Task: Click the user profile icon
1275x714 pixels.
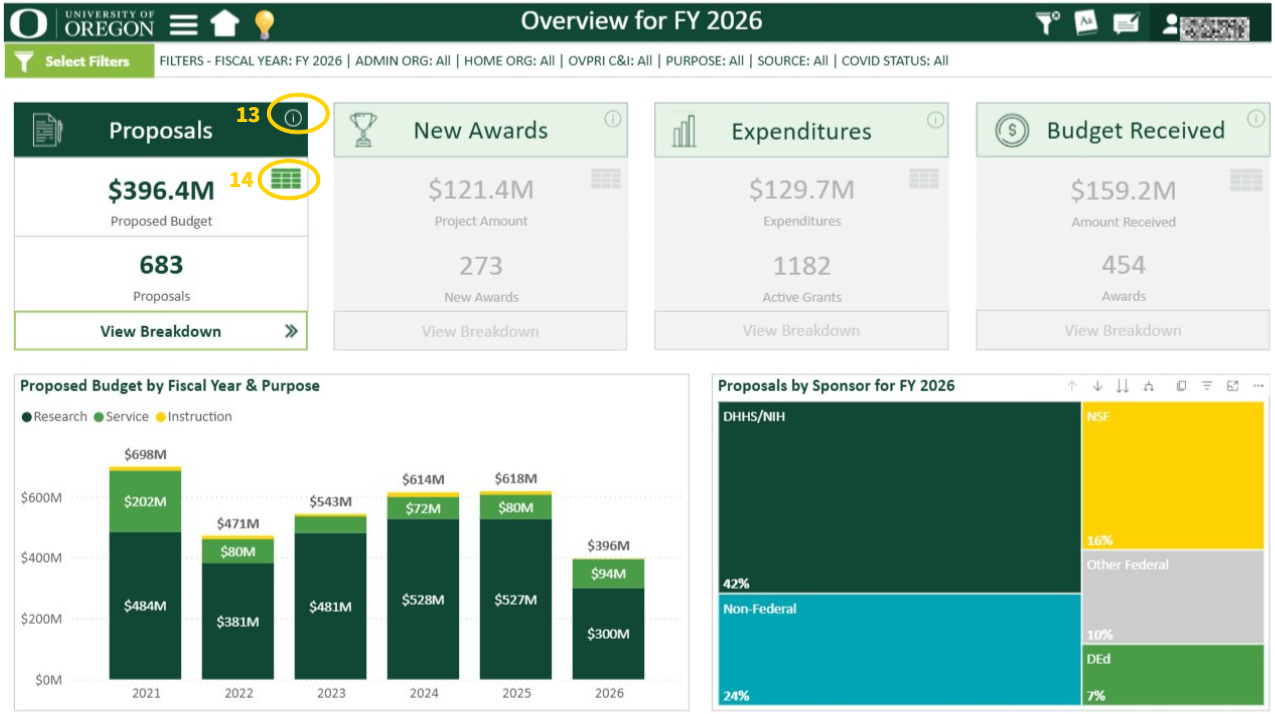Action: tap(1170, 25)
